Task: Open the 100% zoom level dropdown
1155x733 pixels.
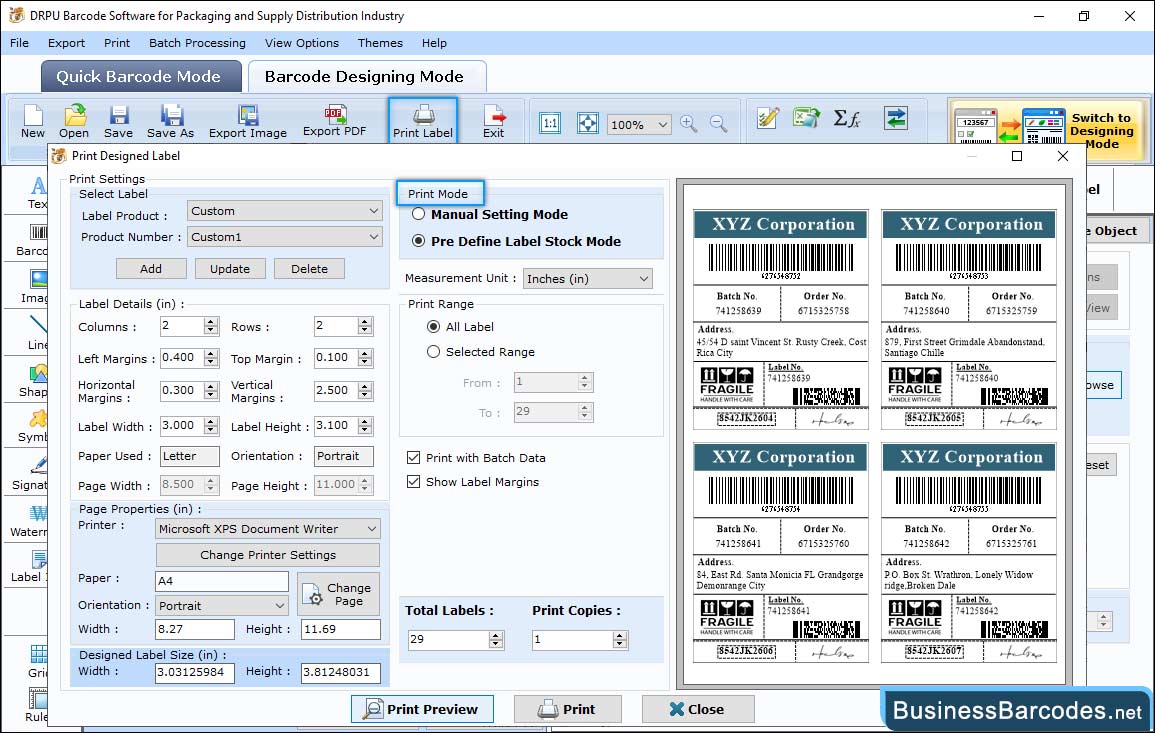Action: tap(639, 124)
